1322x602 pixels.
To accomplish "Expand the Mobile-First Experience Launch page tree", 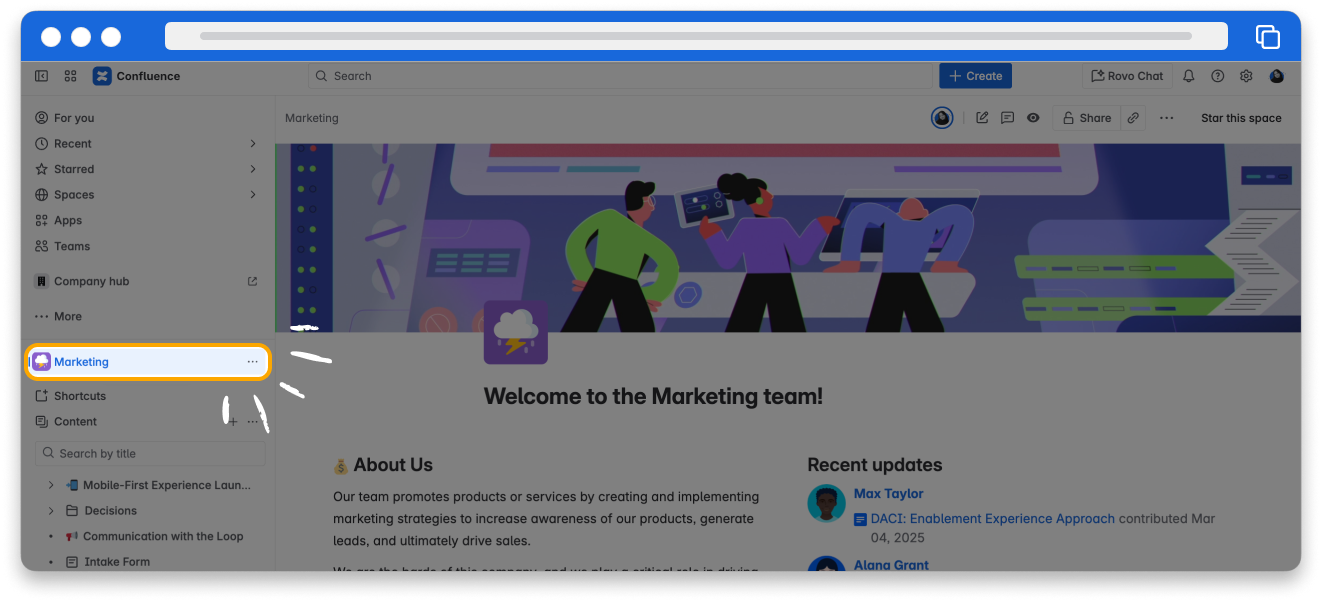I will coord(51,485).
